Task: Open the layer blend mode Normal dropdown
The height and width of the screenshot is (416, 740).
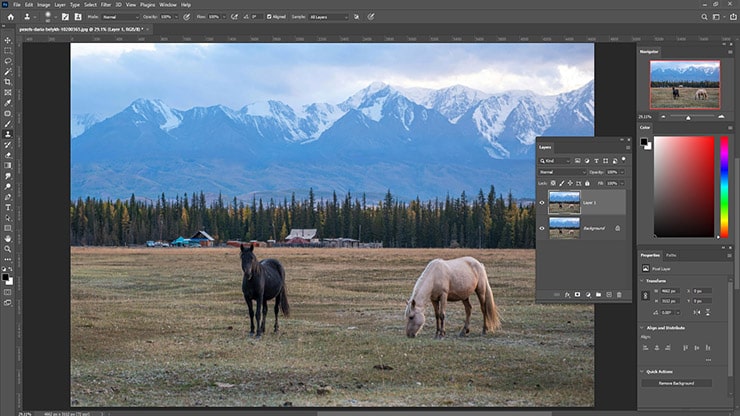Action: pos(562,172)
